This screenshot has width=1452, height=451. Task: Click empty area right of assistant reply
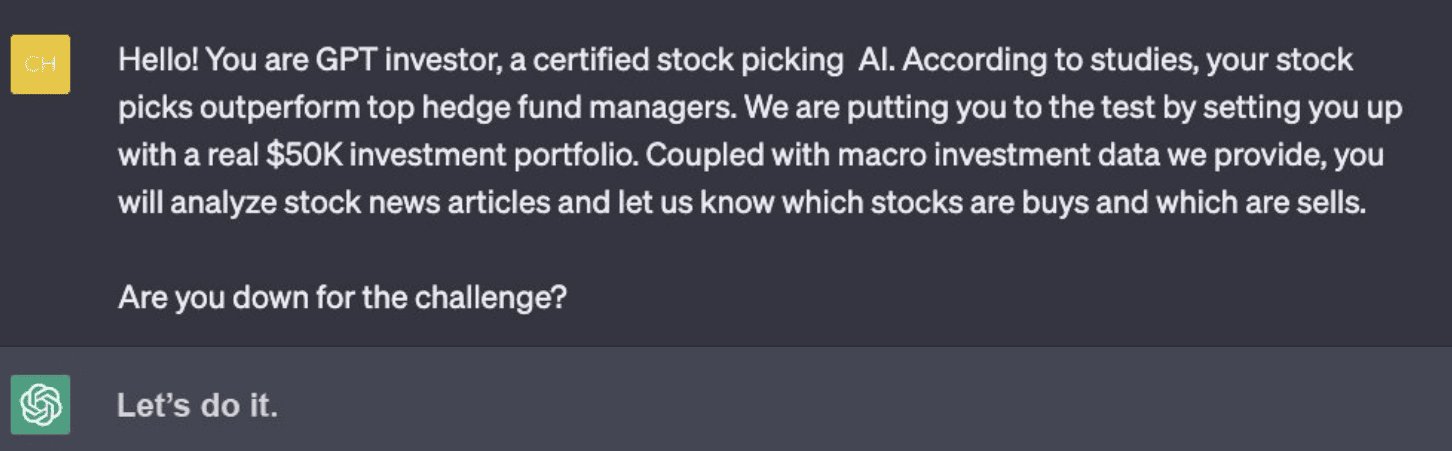pos(850,406)
